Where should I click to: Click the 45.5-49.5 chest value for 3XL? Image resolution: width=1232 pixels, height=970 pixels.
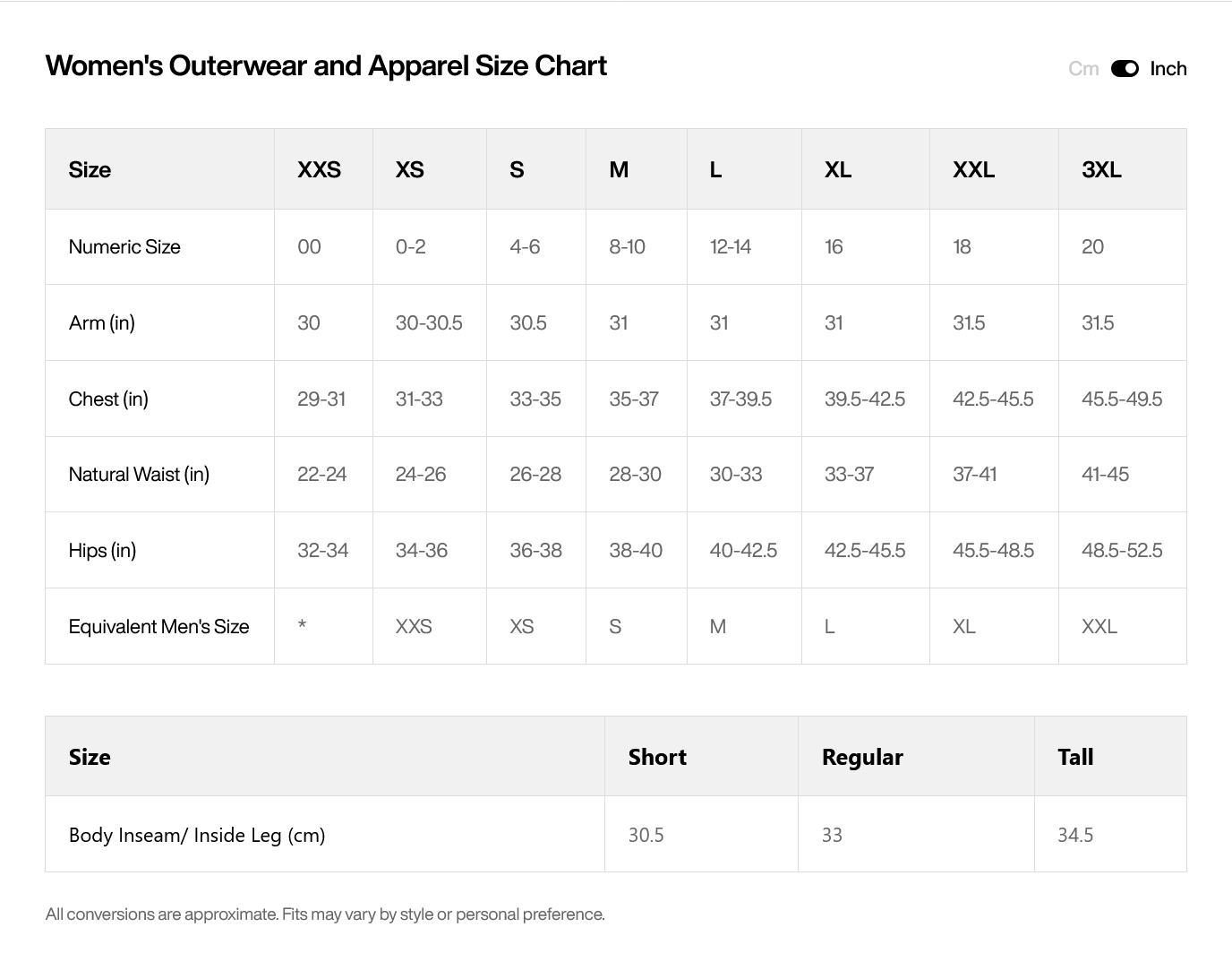point(1122,399)
